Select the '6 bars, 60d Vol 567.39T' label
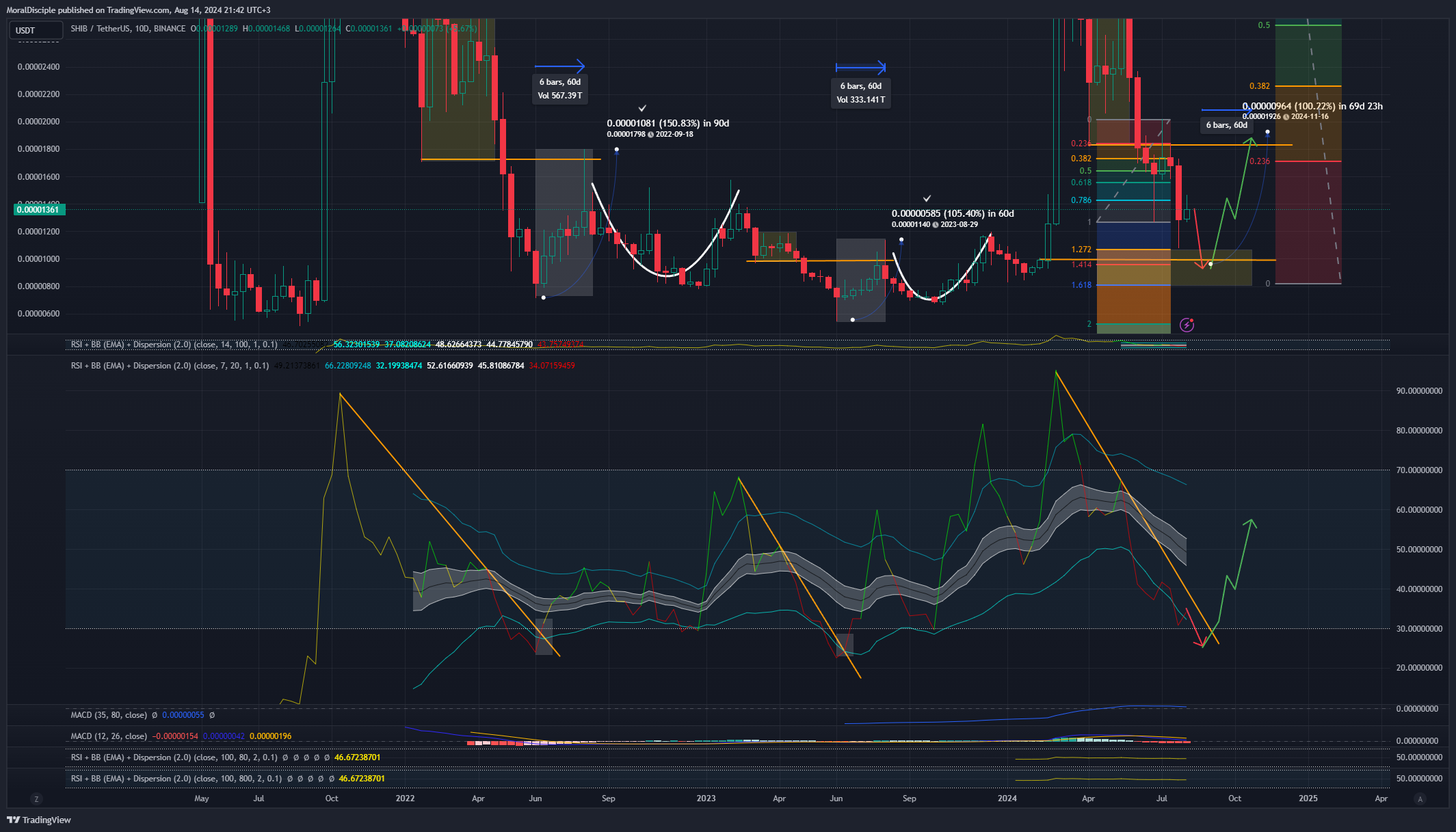This screenshot has width=1456, height=832. tap(560, 89)
